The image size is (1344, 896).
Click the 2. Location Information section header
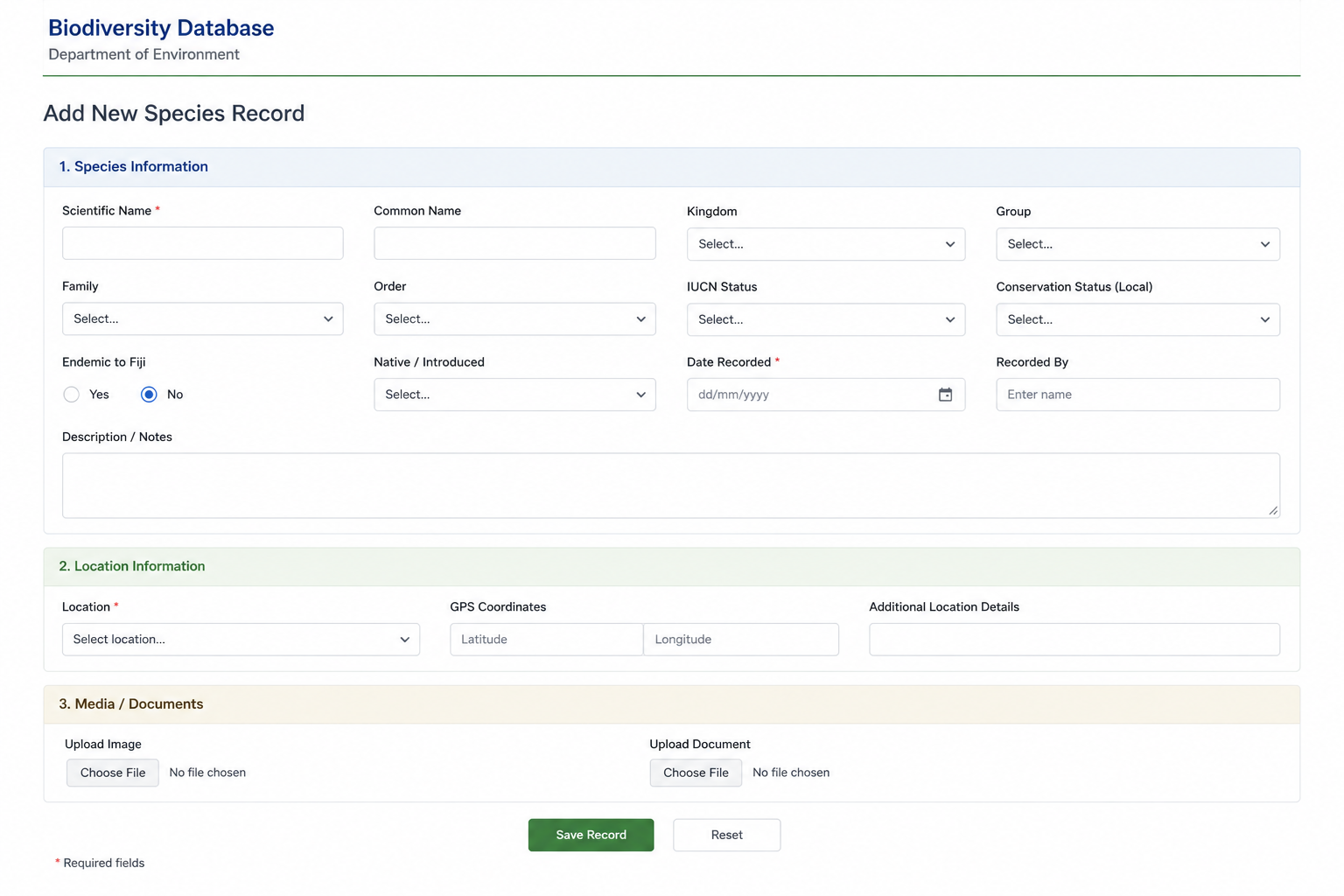click(672, 567)
